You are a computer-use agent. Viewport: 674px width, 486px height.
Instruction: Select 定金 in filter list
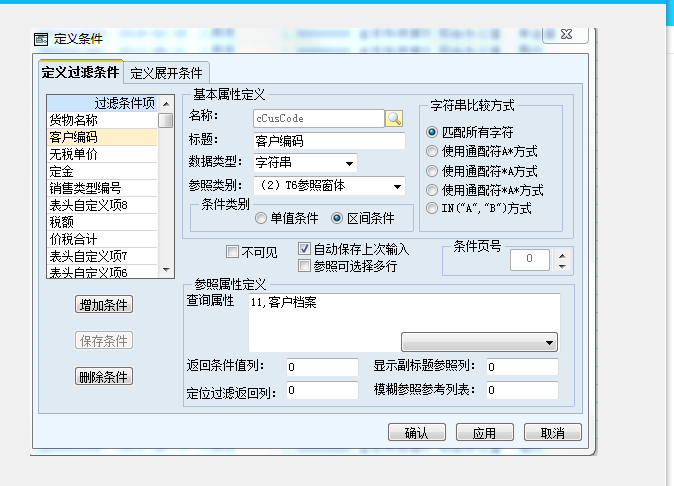[x=102, y=171]
